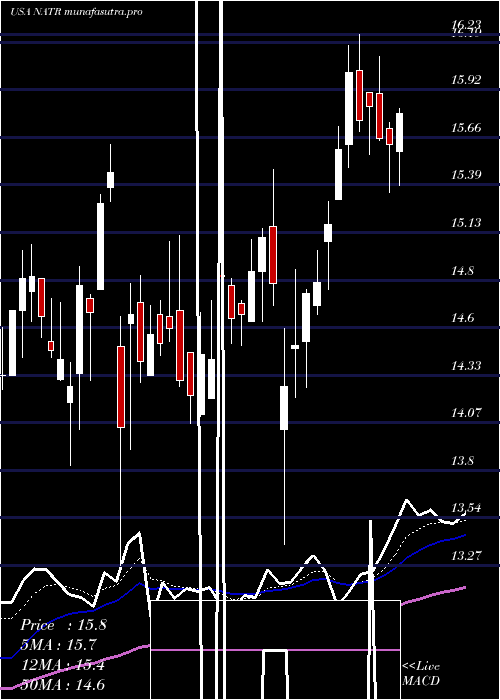
Task: Select the 14.6 price axis label
Action: (462, 318)
